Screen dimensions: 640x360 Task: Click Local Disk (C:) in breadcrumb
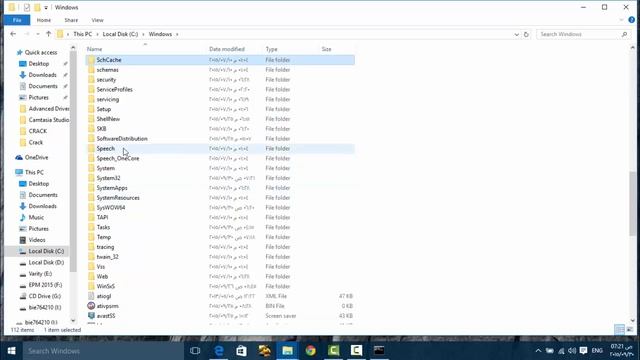[120, 34]
